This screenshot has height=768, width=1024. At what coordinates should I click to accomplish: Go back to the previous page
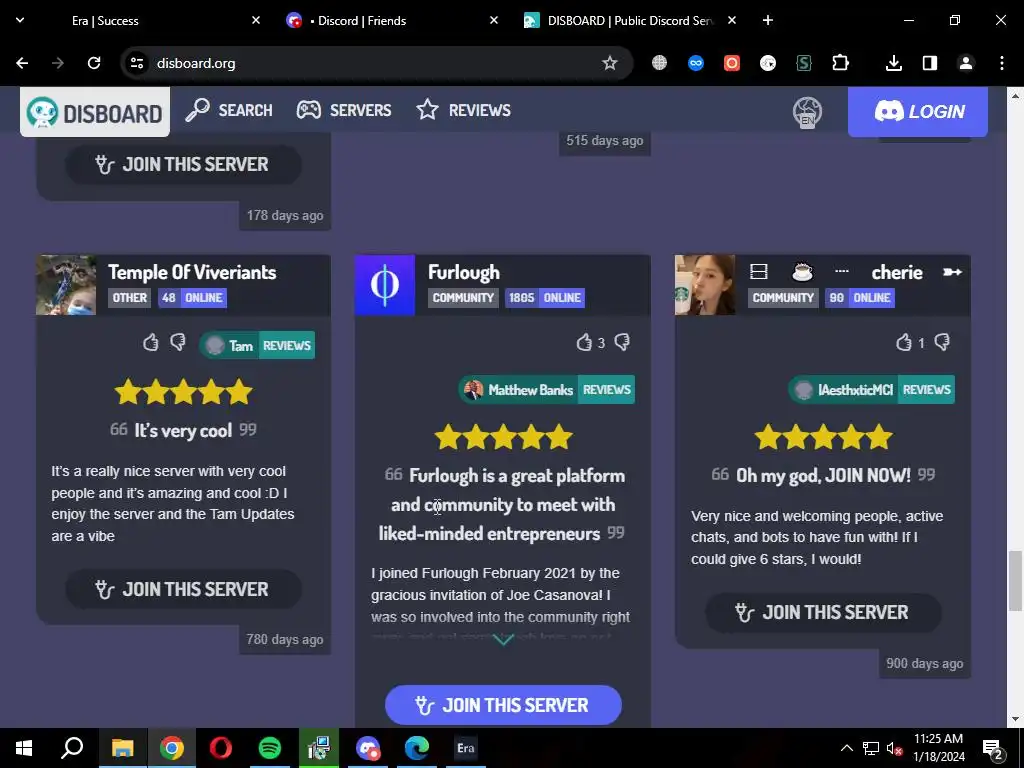tap(22, 63)
